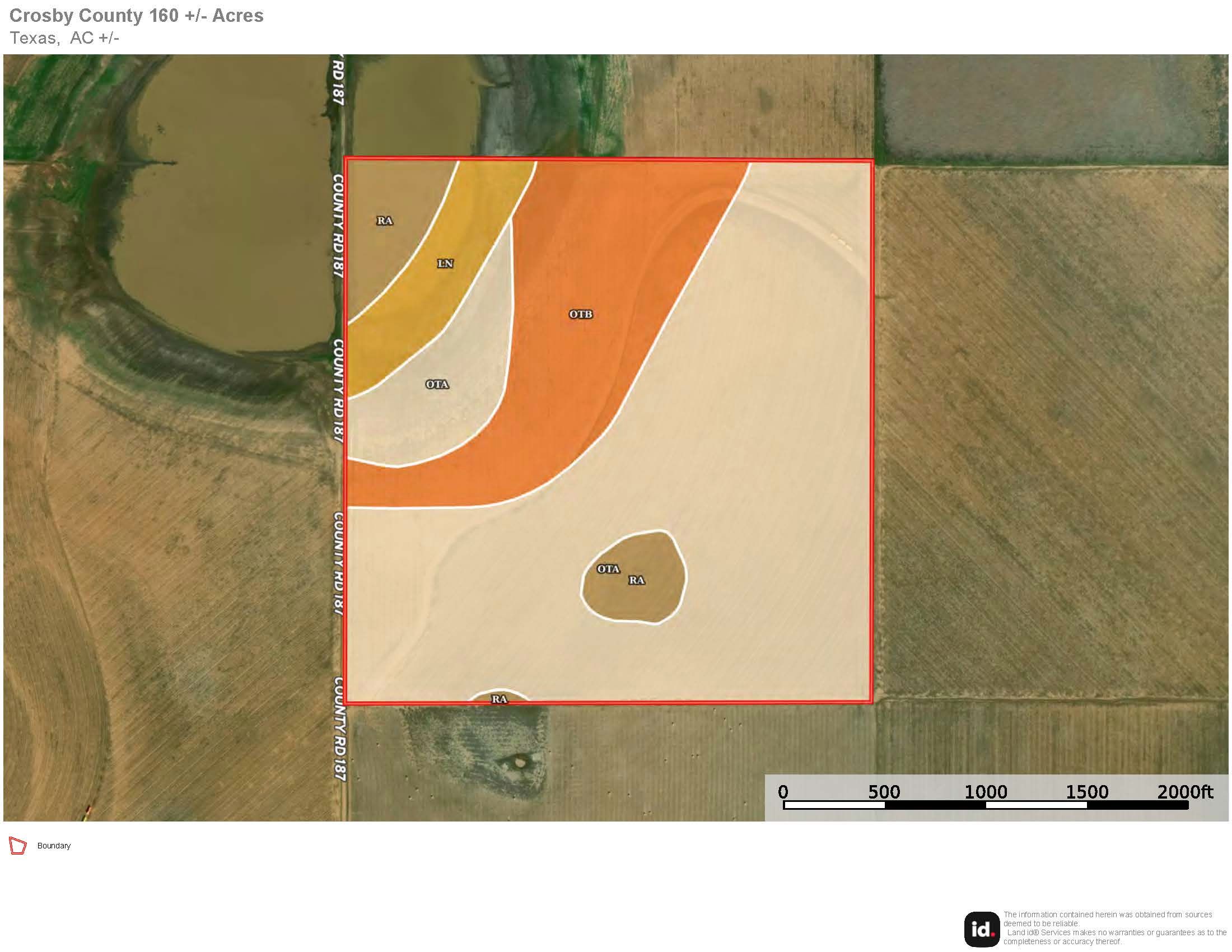The height and width of the screenshot is (952, 1232).
Task: Click the 1000 mark on the scale bar
Action: (x=986, y=792)
